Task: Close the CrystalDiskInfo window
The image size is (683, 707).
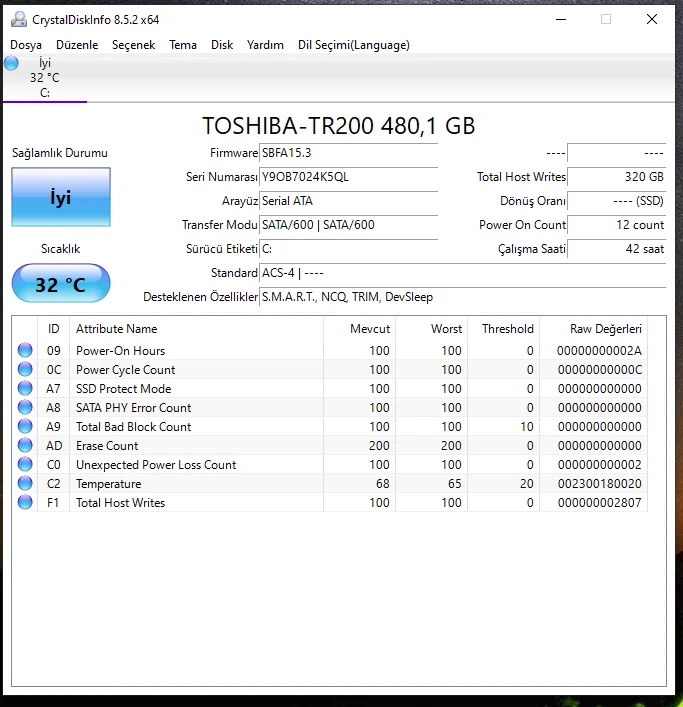Action: [652, 19]
